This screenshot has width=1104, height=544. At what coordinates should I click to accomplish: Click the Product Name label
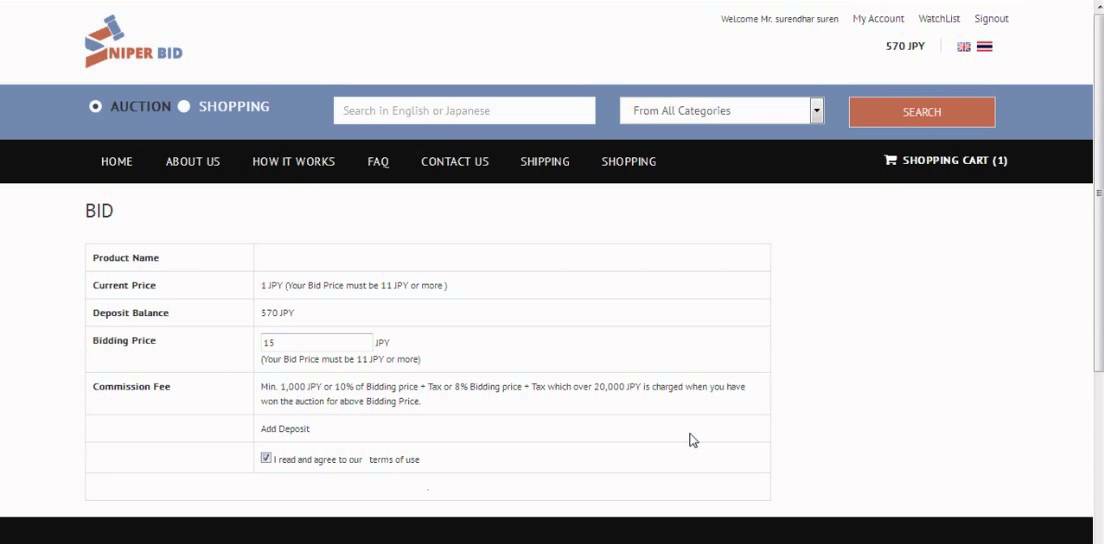125,258
